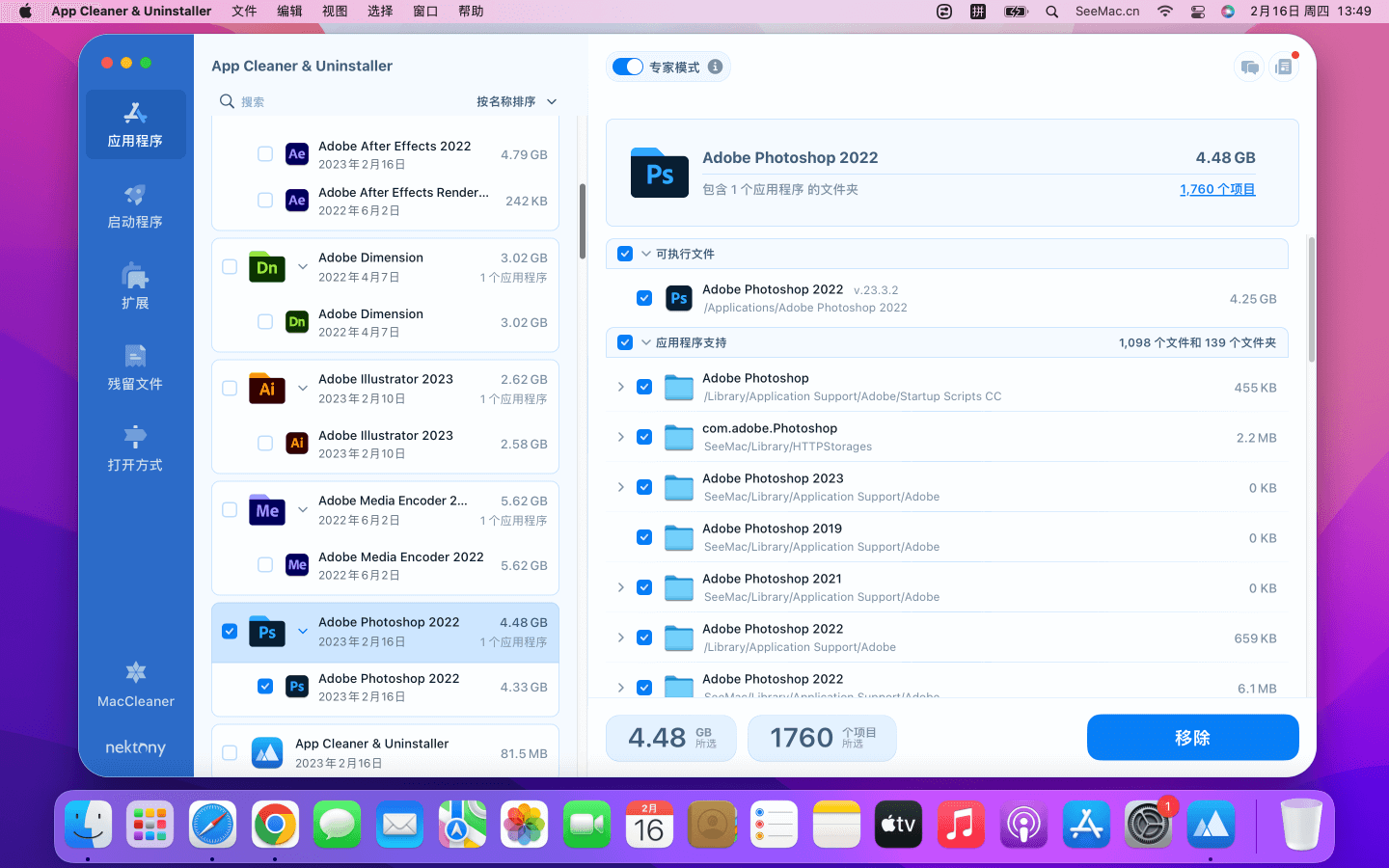Collapse the 应用程序支持 section
The width and height of the screenshot is (1389, 868).
click(x=646, y=342)
